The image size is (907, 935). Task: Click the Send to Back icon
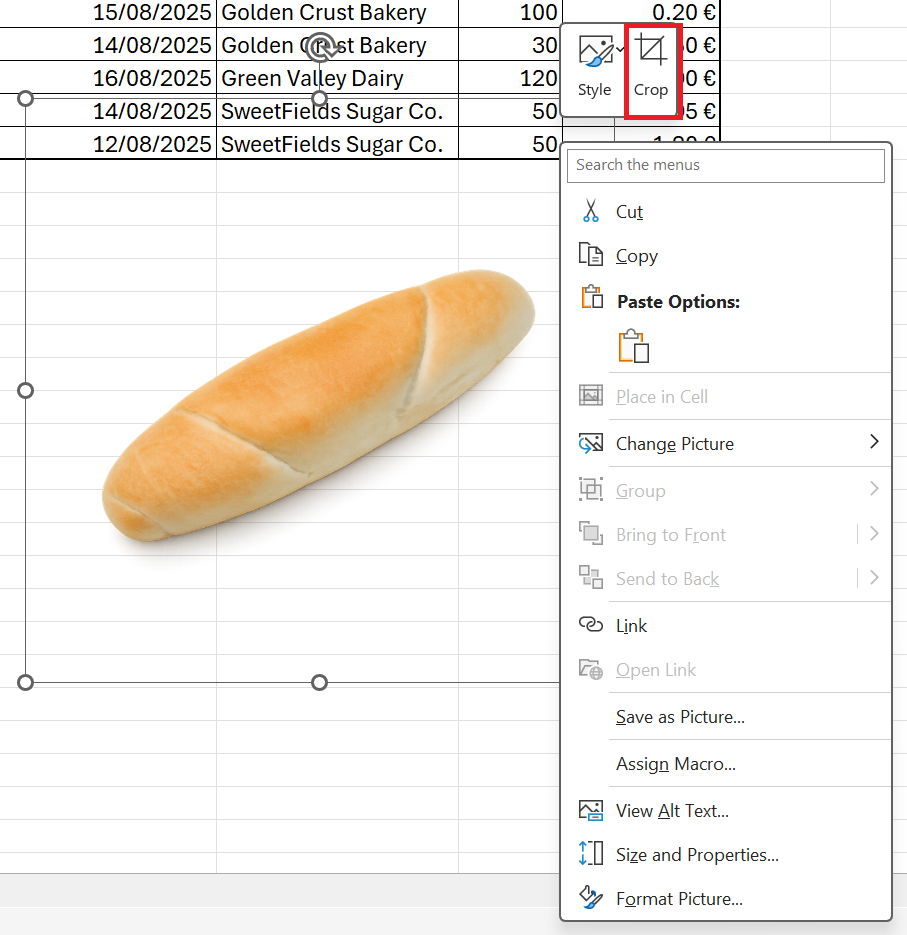[x=590, y=577]
